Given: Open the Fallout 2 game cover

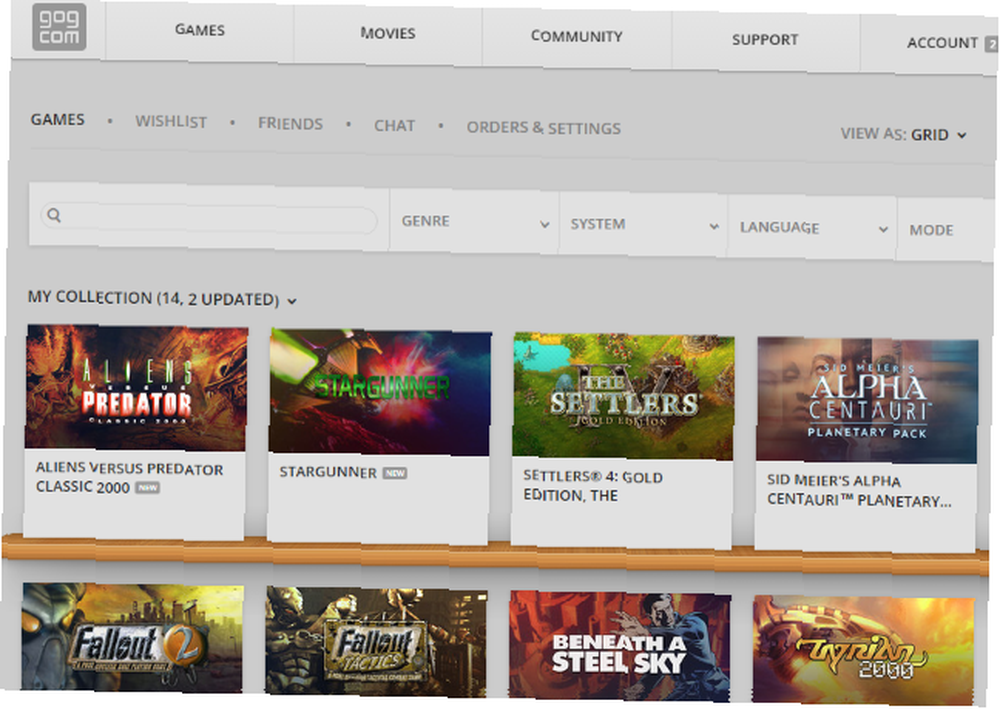Looking at the screenshot, I should pos(132,638).
